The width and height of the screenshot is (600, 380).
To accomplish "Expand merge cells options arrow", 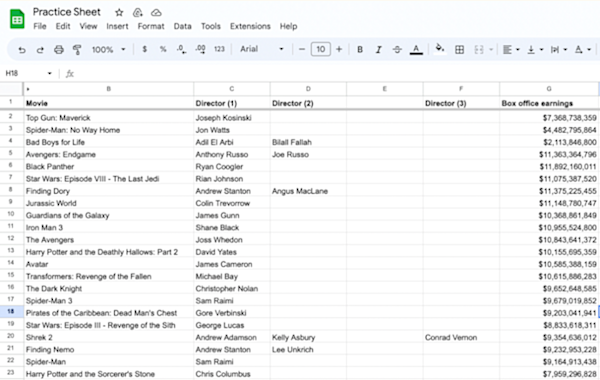I will click(491, 49).
